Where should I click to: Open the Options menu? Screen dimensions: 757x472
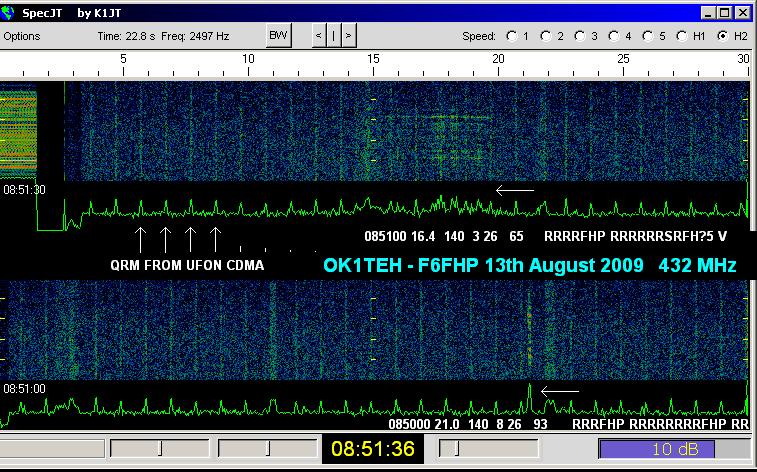point(22,36)
